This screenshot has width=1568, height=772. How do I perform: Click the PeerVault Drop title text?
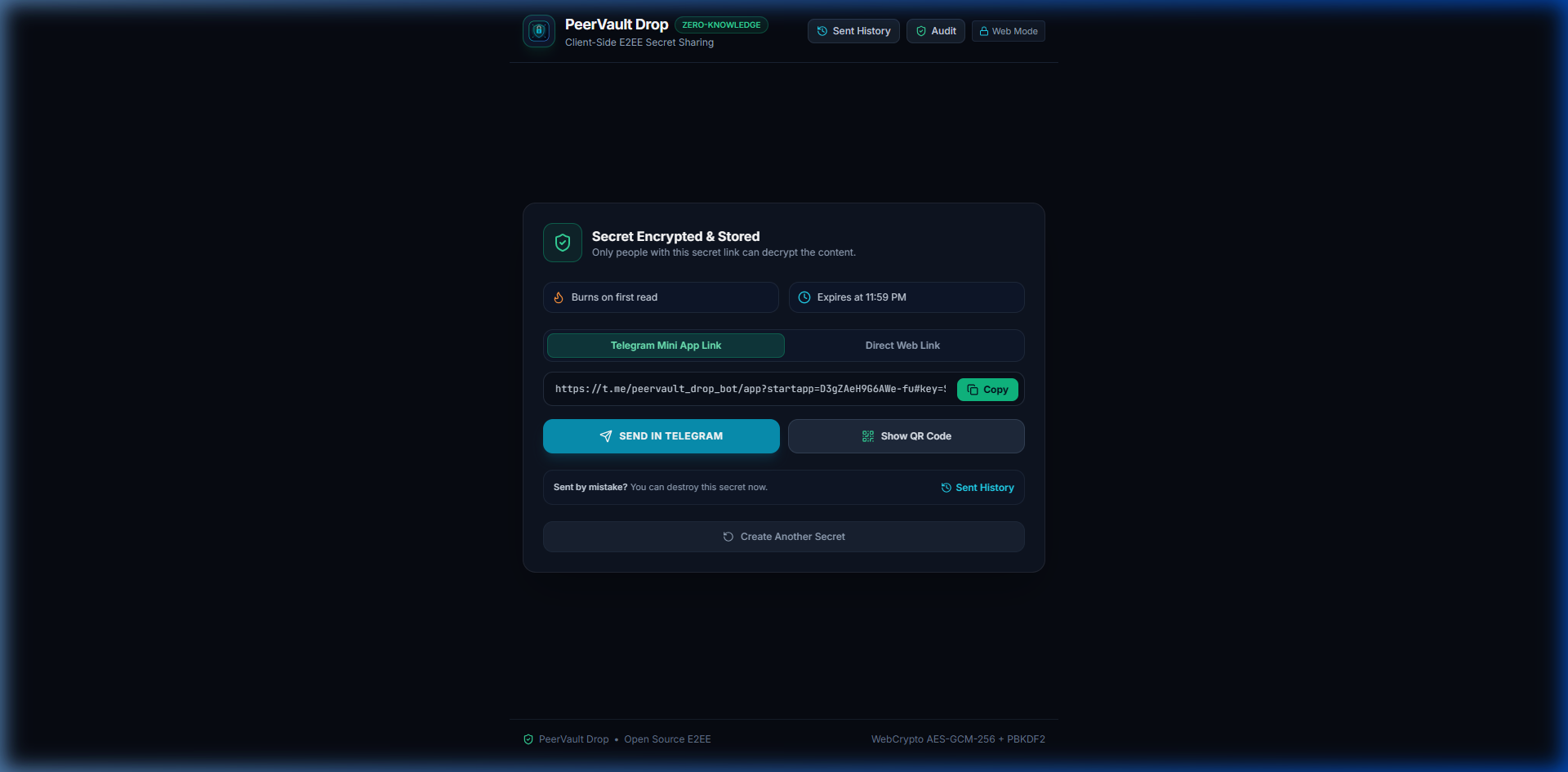[x=617, y=25]
